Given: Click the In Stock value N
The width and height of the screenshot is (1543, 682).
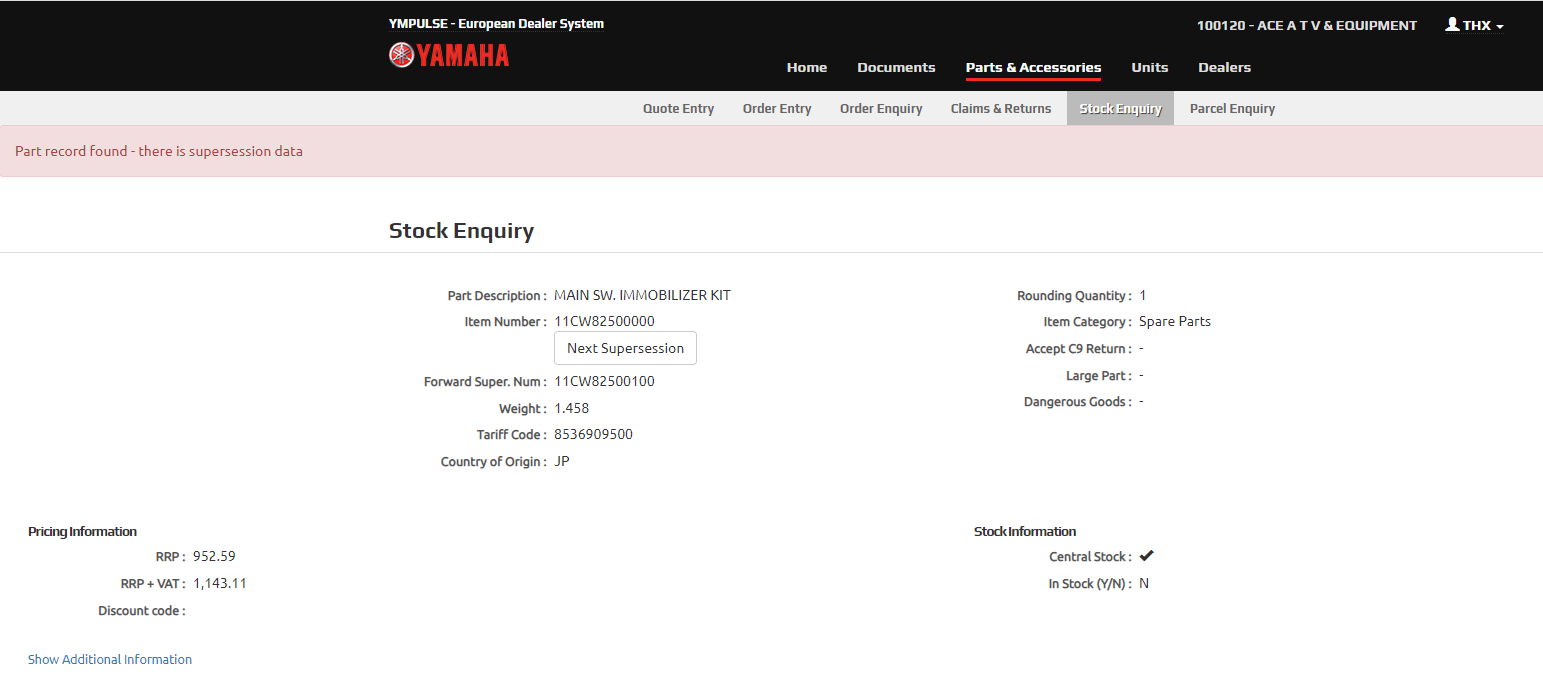Looking at the screenshot, I should [x=1144, y=583].
